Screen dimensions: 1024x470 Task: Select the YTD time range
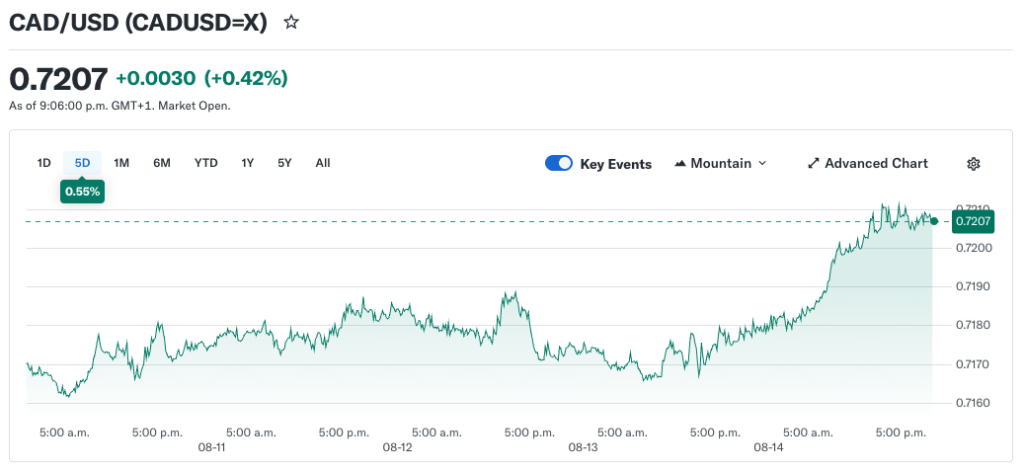click(x=206, y=163)
